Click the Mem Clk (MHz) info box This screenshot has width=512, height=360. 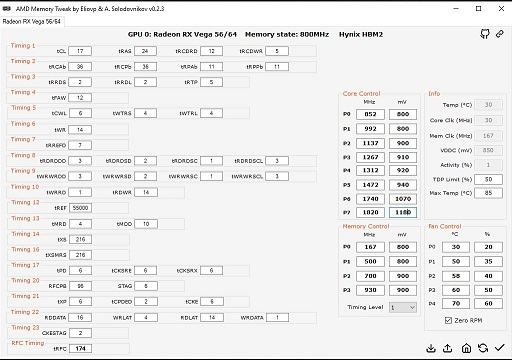coord(488,136)
